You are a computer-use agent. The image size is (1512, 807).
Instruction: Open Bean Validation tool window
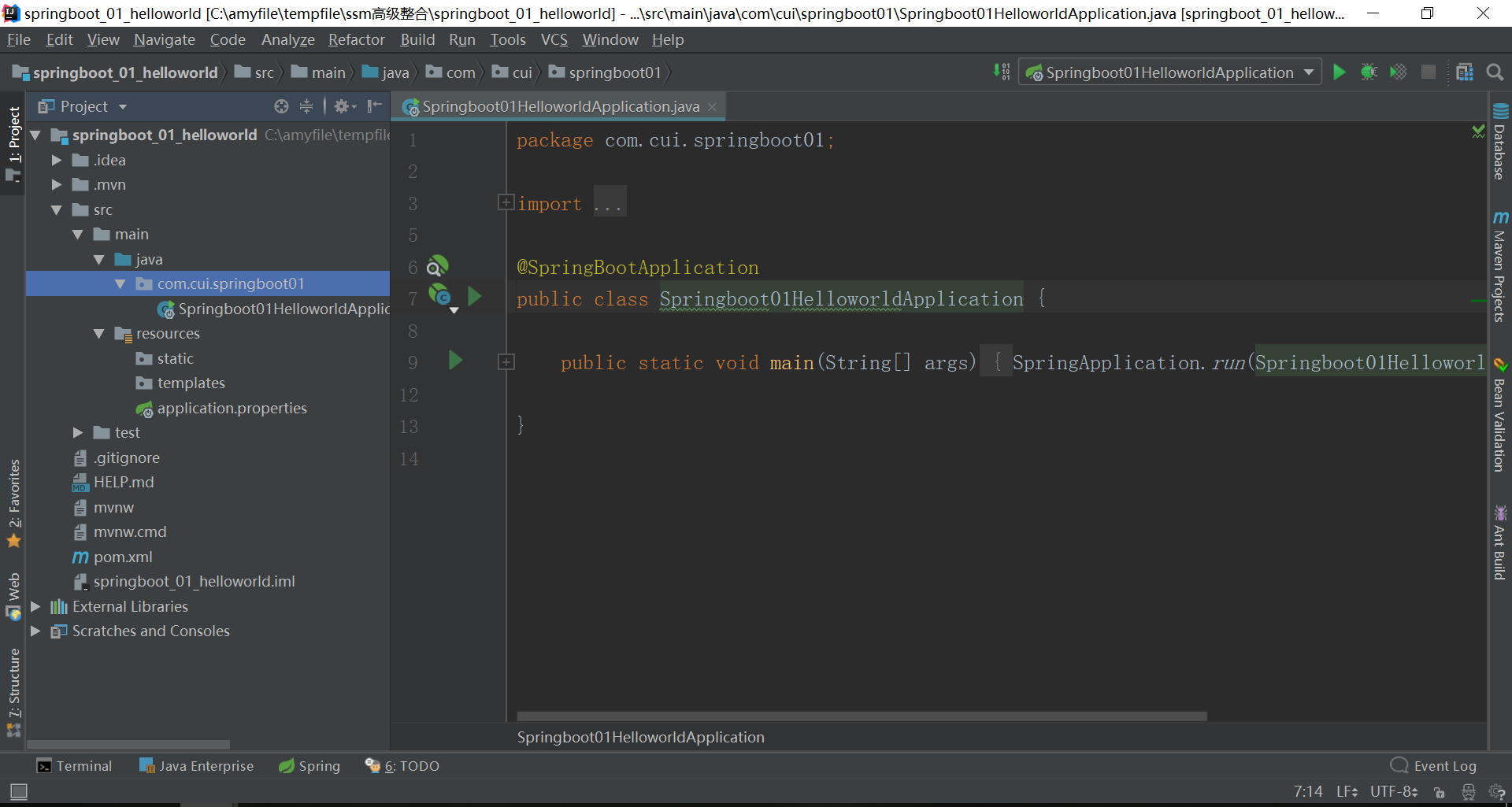(1500, 415)
